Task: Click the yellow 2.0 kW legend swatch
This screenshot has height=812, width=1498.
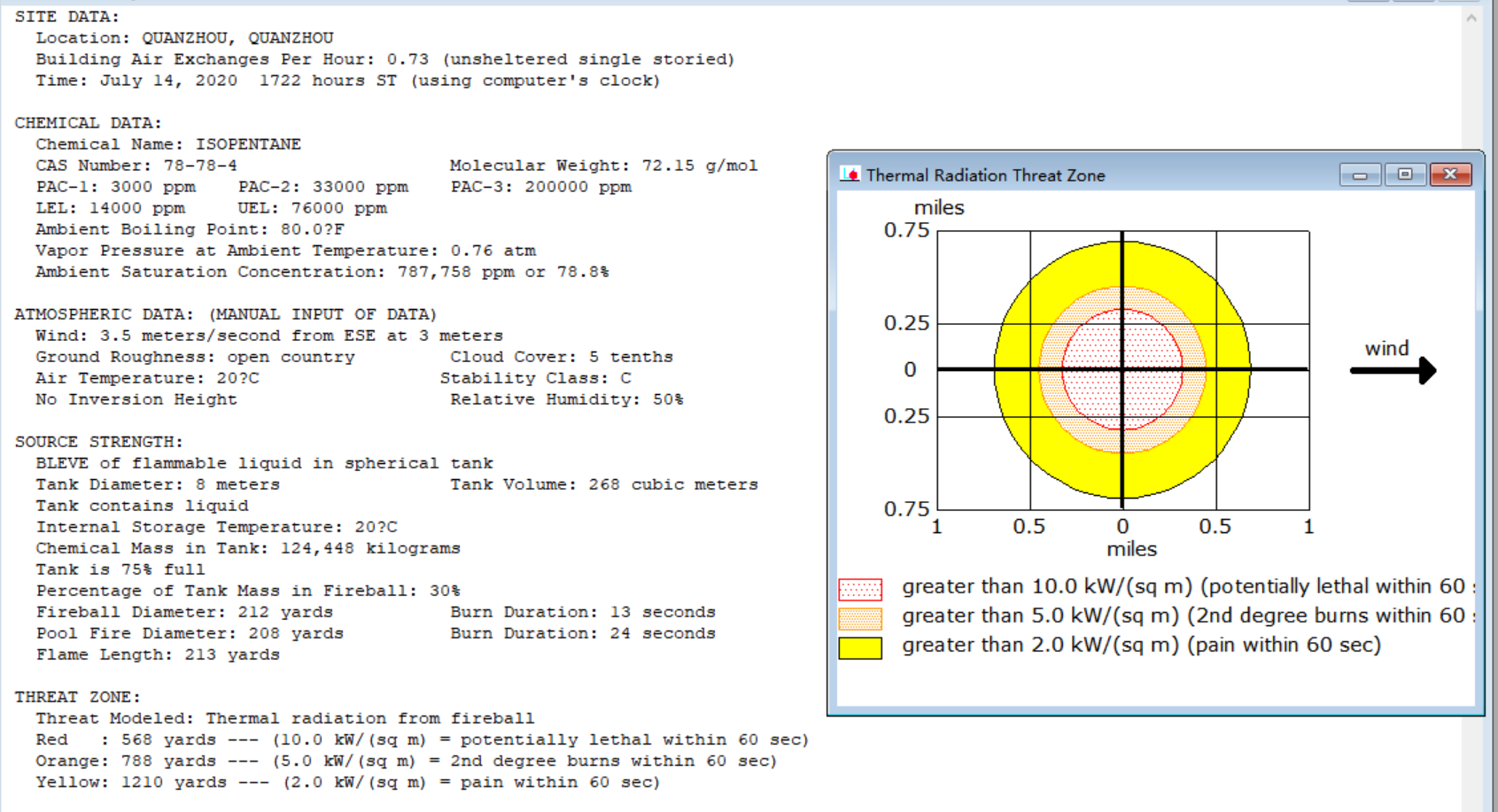Action: [x=860, y=648]
